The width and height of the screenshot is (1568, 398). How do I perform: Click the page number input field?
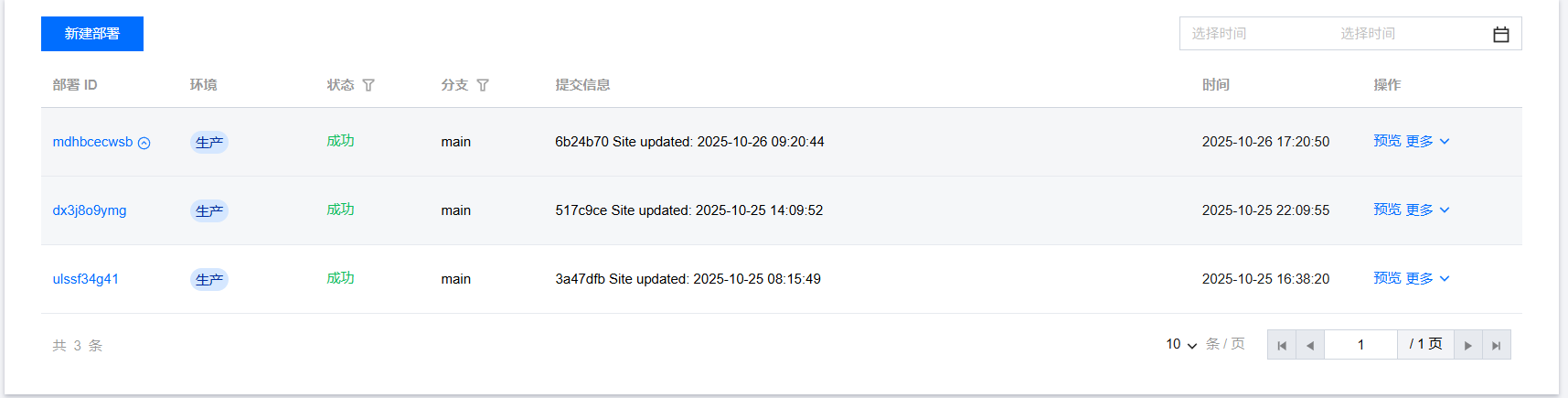(1360, 345)
